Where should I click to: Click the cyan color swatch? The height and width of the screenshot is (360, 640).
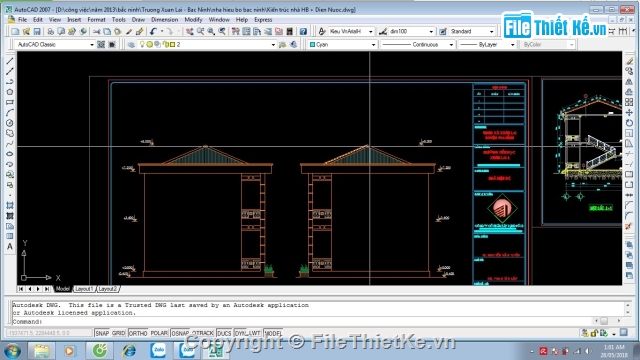pyautogui.click(x=312, y=44)
